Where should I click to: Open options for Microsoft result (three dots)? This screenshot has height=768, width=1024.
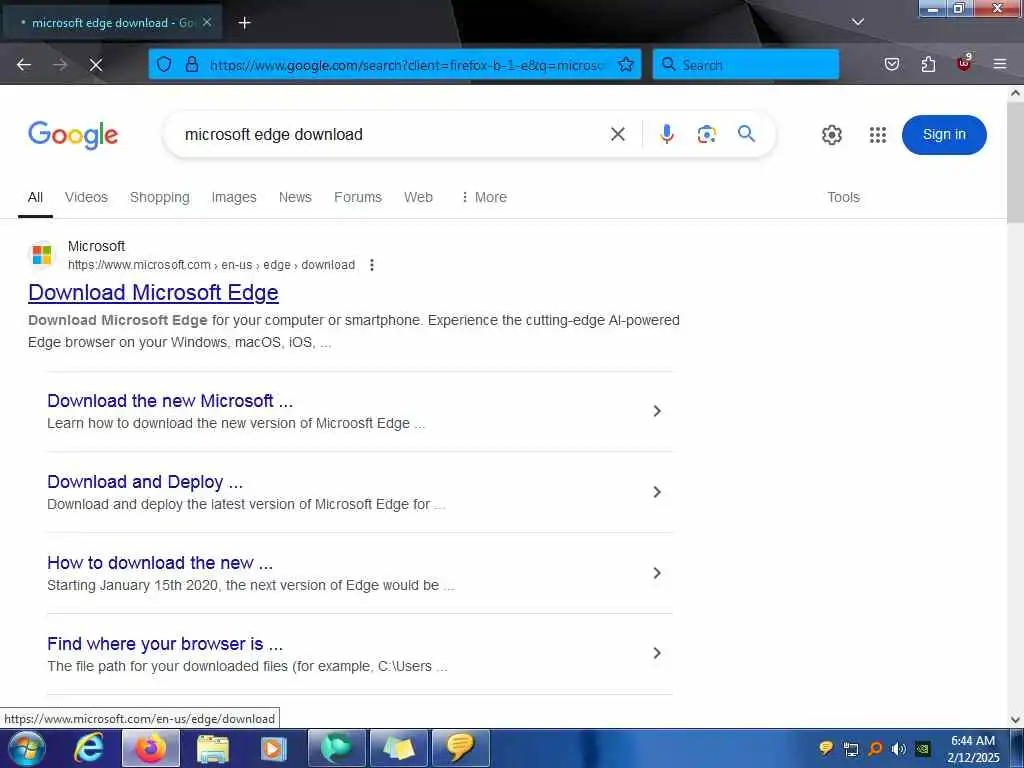click(372, 264)
